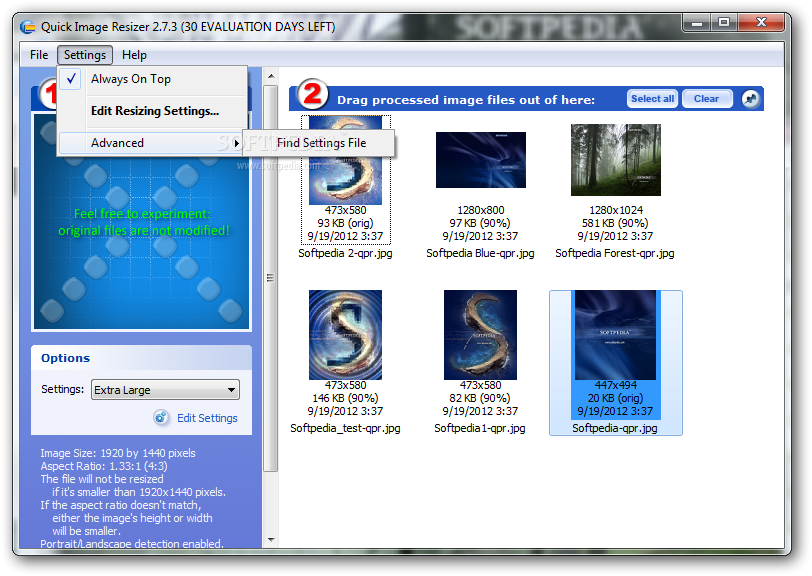Open the Help menu
Image resolution: width=812 pixels, height=576 pixels.
pos(134,55)
